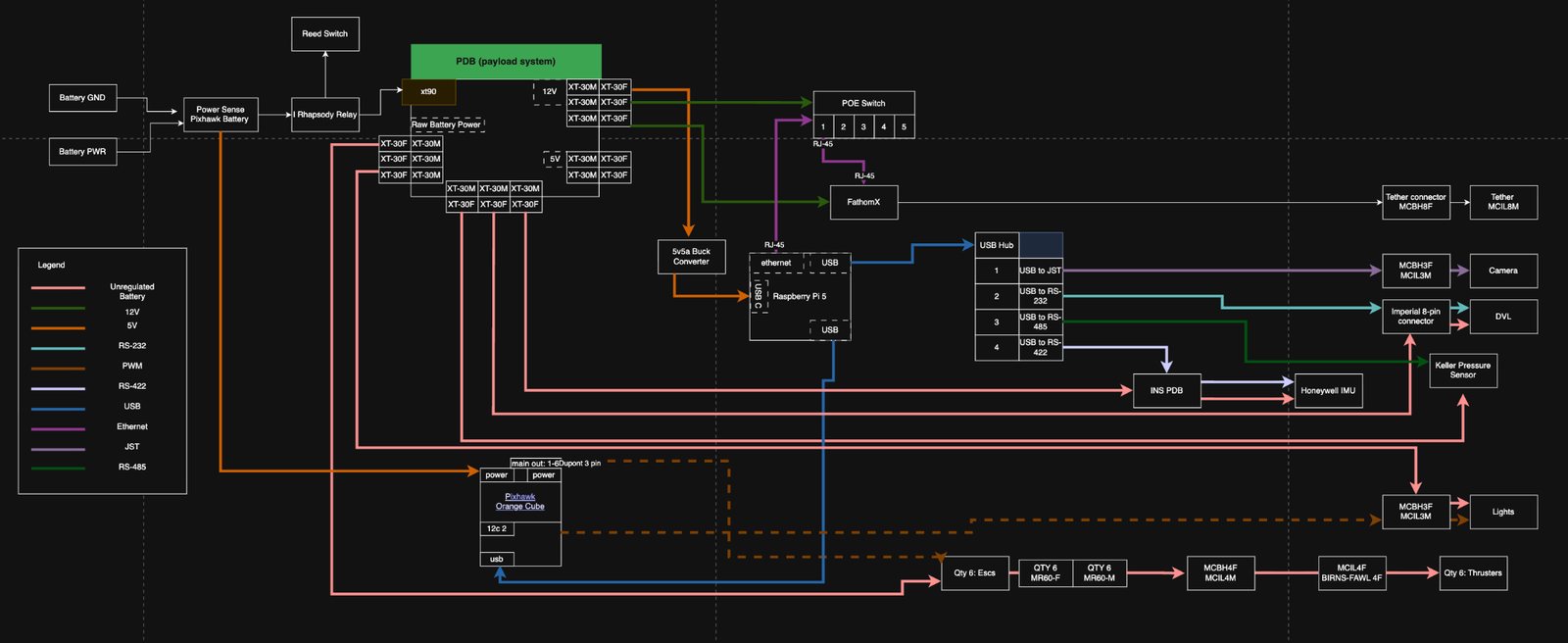
Task: Click the pink Unregulated Battery legend line
Action: [x=58, y=288]
